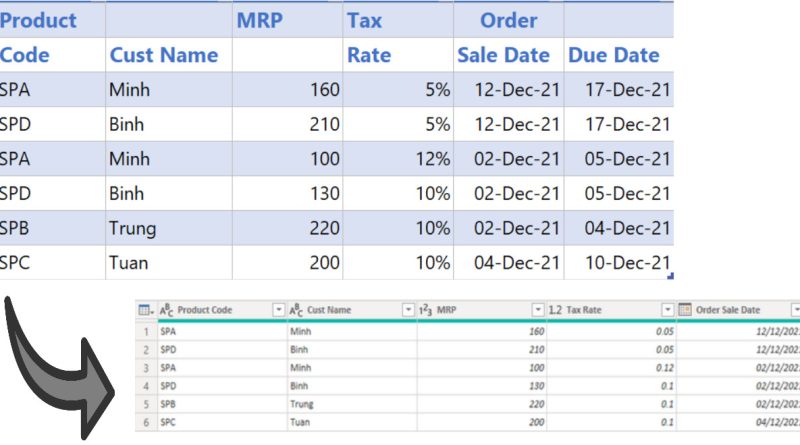Select the Due Date header in top table

pyautogui.click(x=614, y=55)
